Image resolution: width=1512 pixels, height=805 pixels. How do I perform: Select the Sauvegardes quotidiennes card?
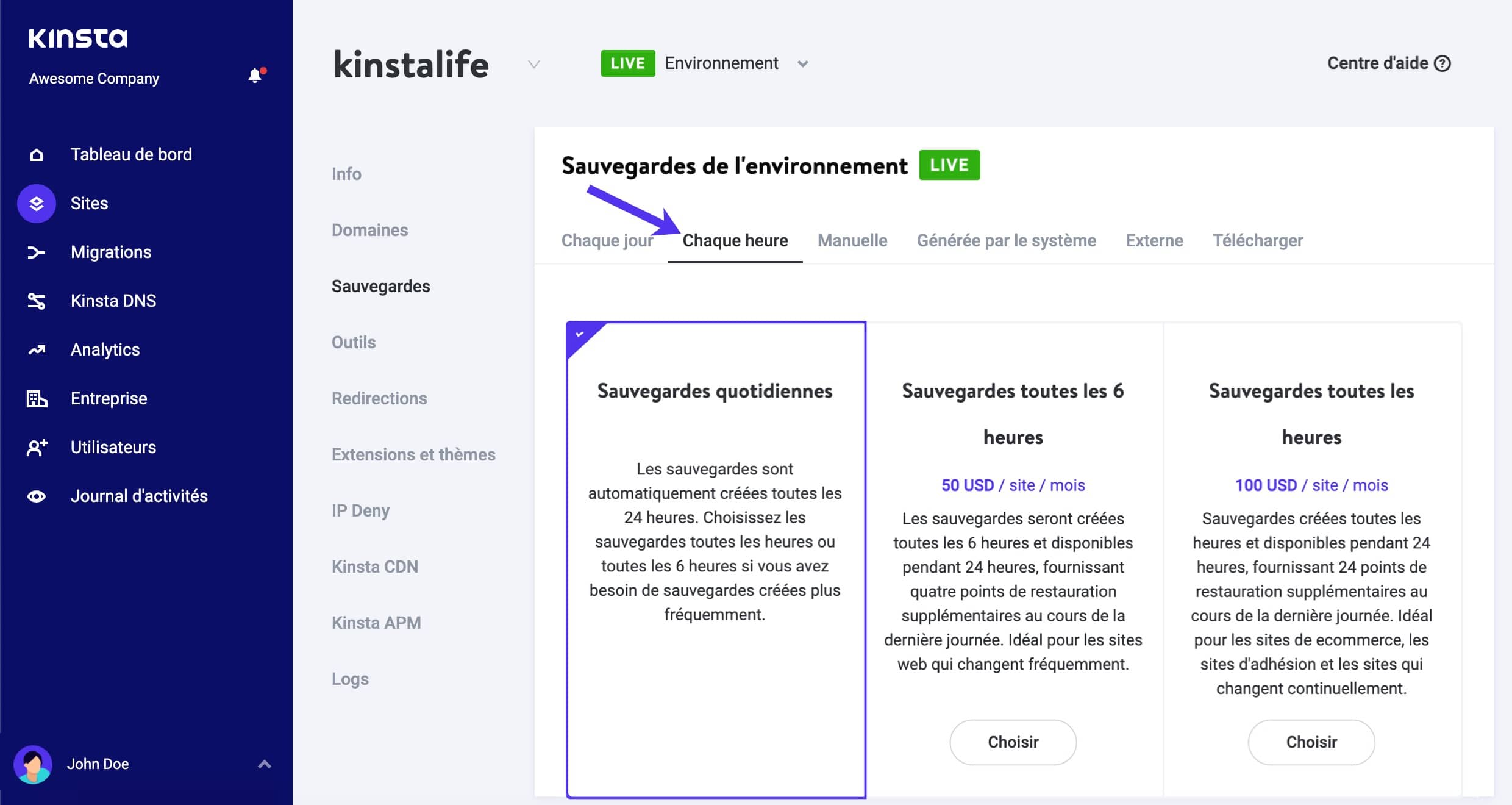pyautogui.click(x=714, y=554)
